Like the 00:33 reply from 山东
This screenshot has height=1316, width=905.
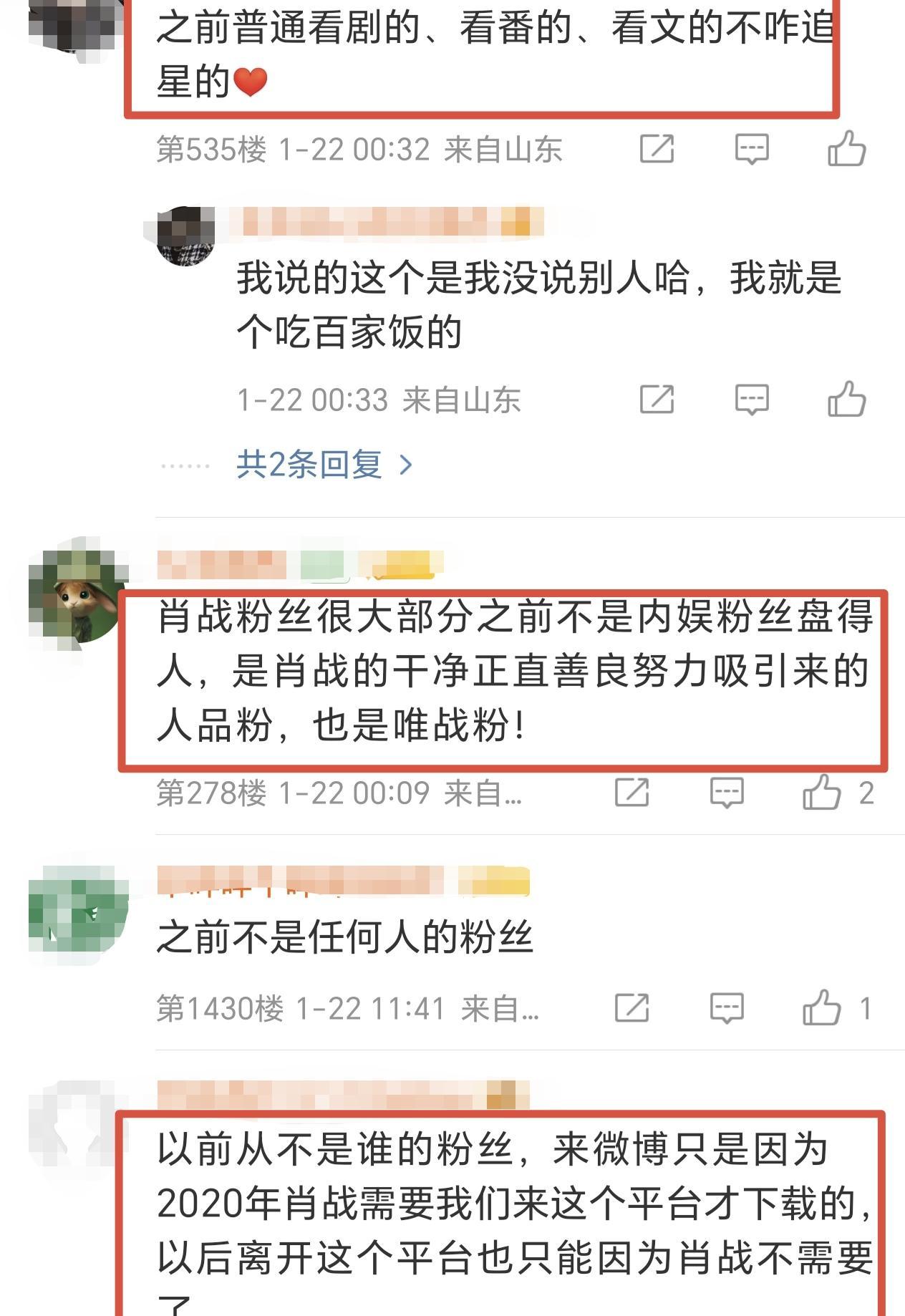point(847,400)
